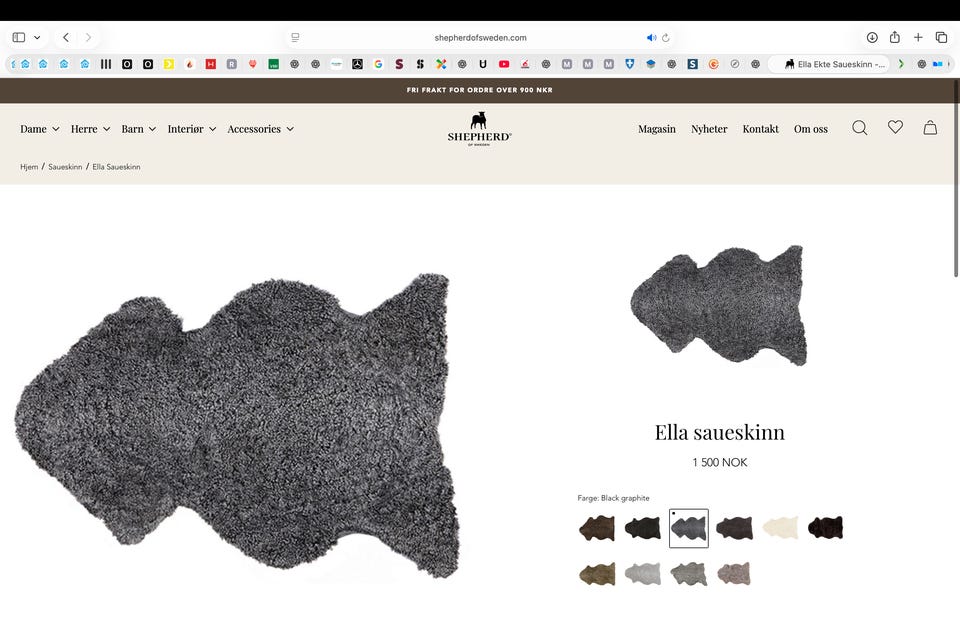Select the Ella Ekte Saueskinn tab

(830, 64)
